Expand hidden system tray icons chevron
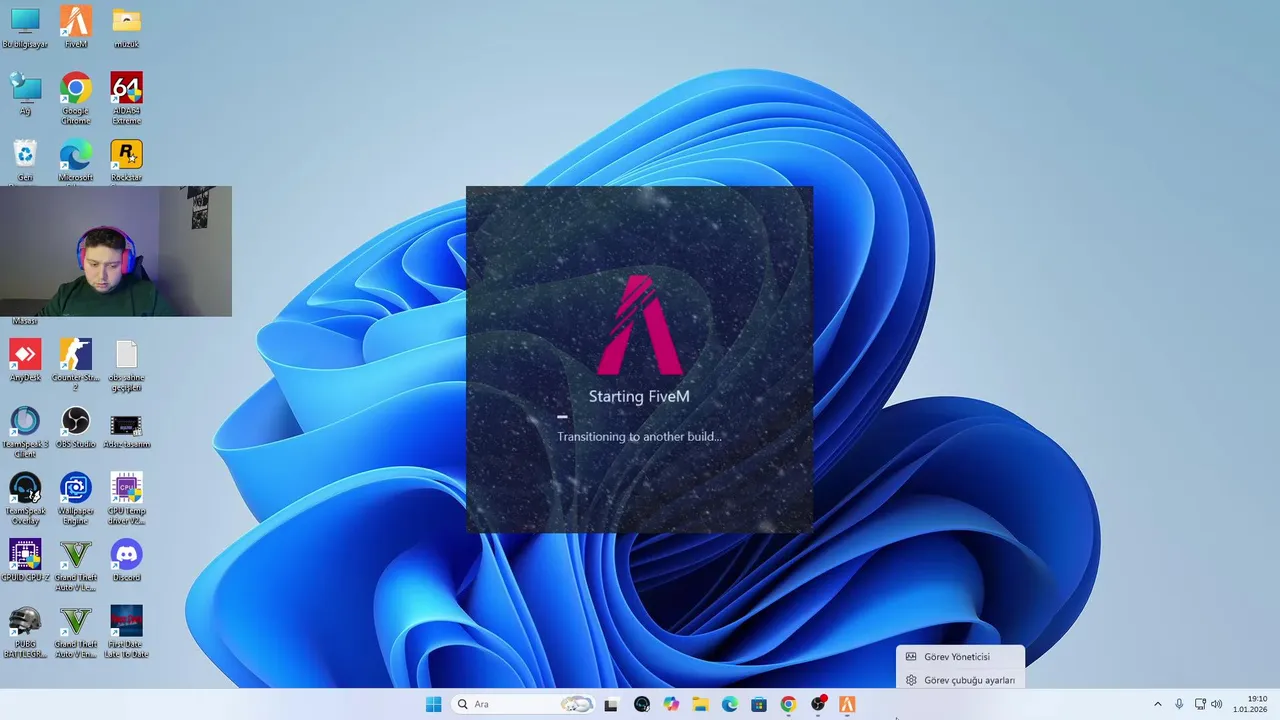Screen dimensions: 1280x720 click(1158, 704)
